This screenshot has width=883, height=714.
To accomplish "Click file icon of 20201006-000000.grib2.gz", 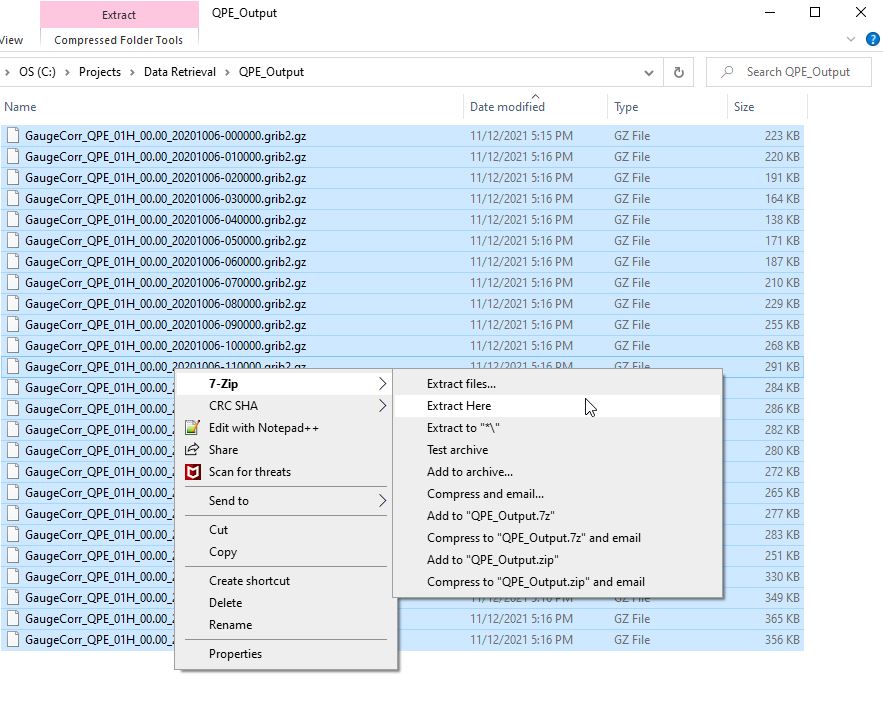I will (x=13, y=136).
